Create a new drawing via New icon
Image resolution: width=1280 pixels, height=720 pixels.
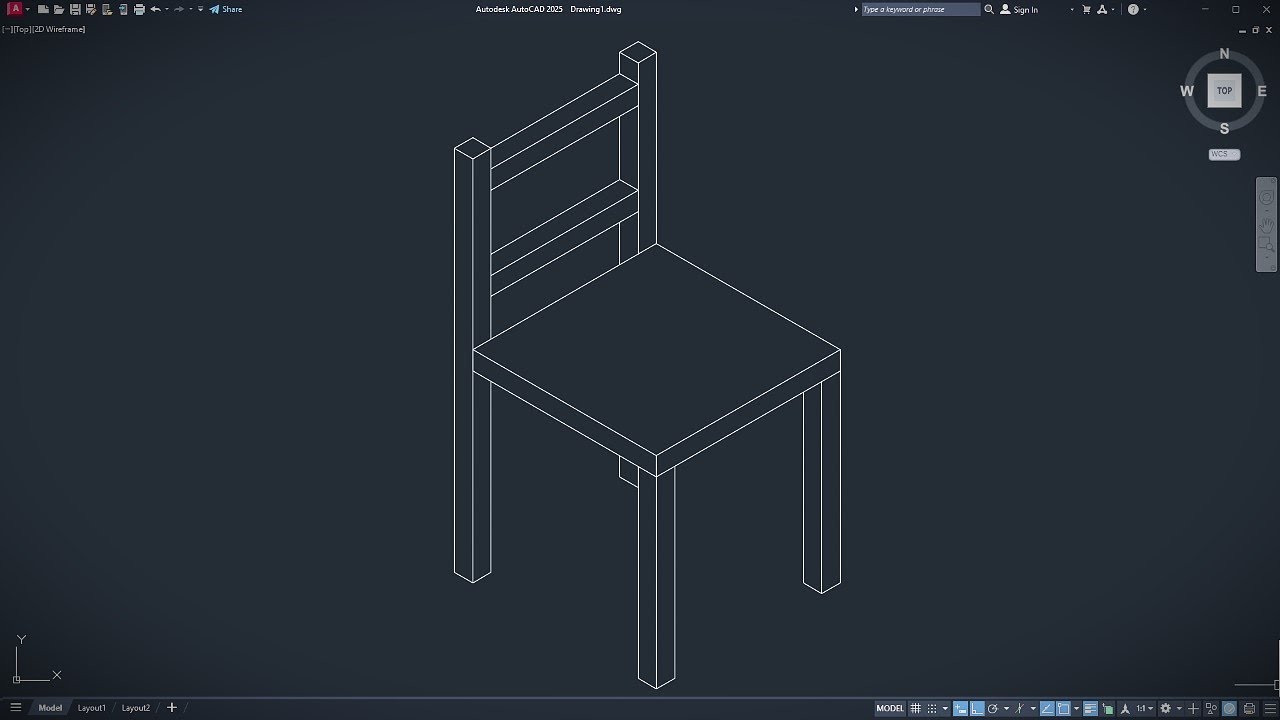[x=43, y=9]
